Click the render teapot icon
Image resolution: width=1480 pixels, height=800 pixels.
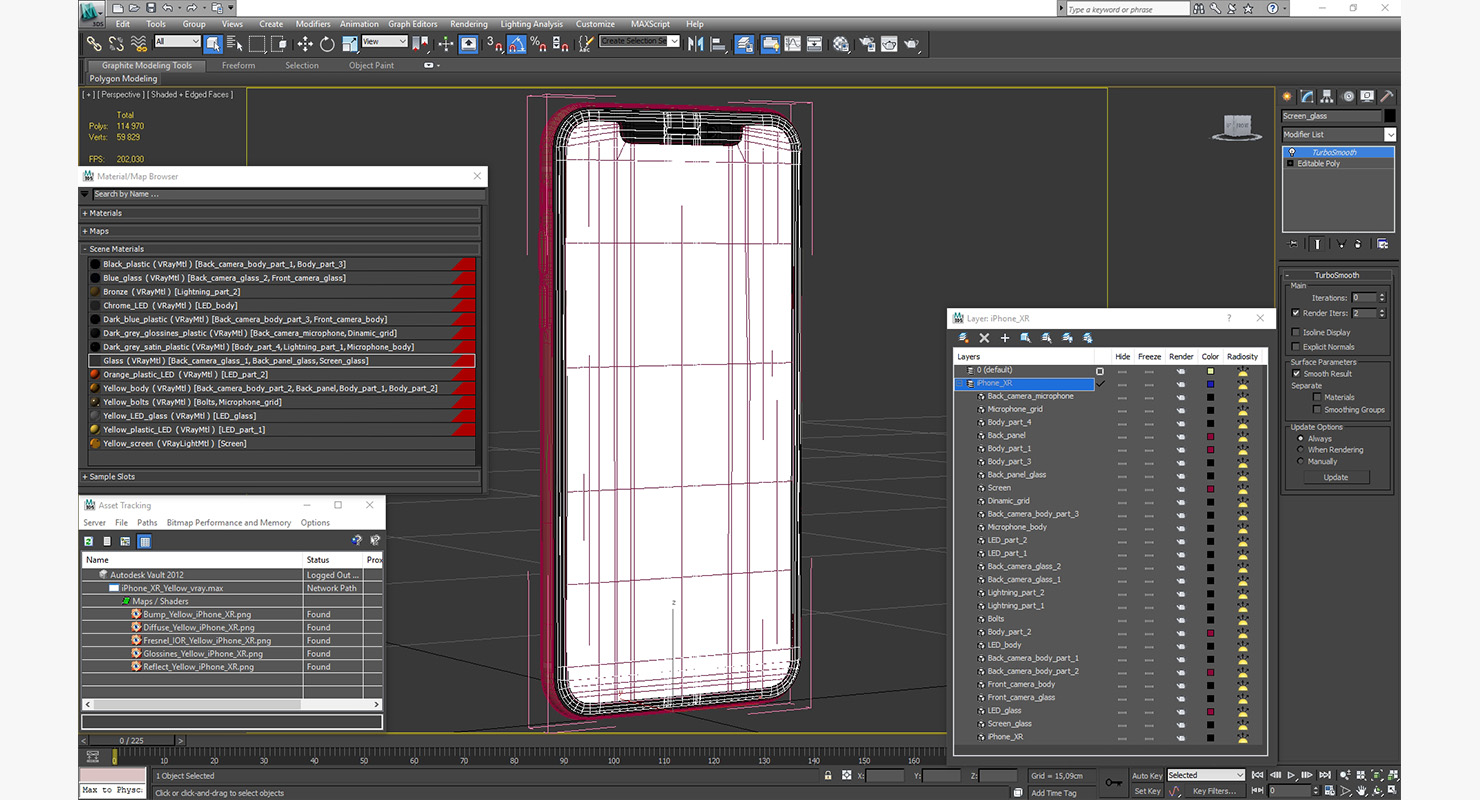point(911,44)
